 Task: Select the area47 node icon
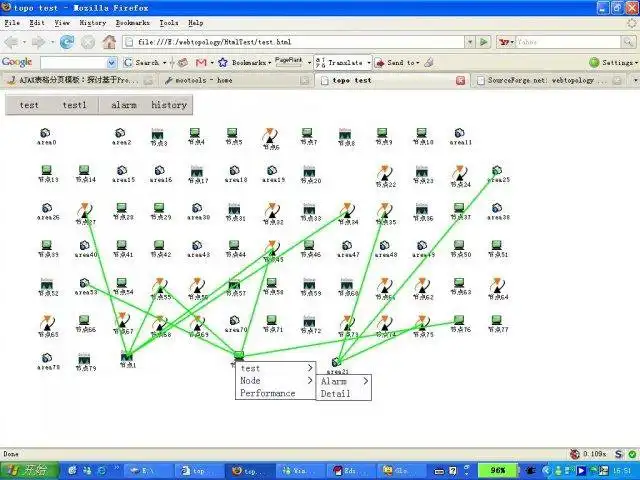click(347, 245)
